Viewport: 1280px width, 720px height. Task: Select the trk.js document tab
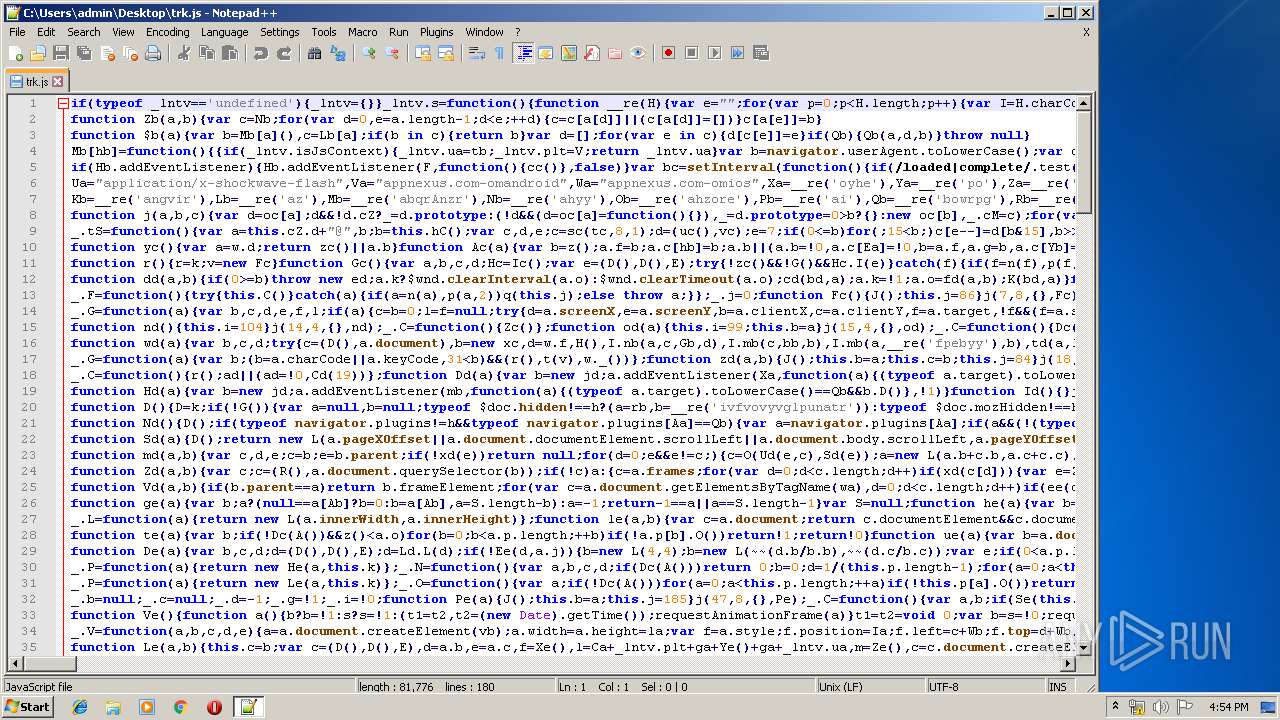36,82
